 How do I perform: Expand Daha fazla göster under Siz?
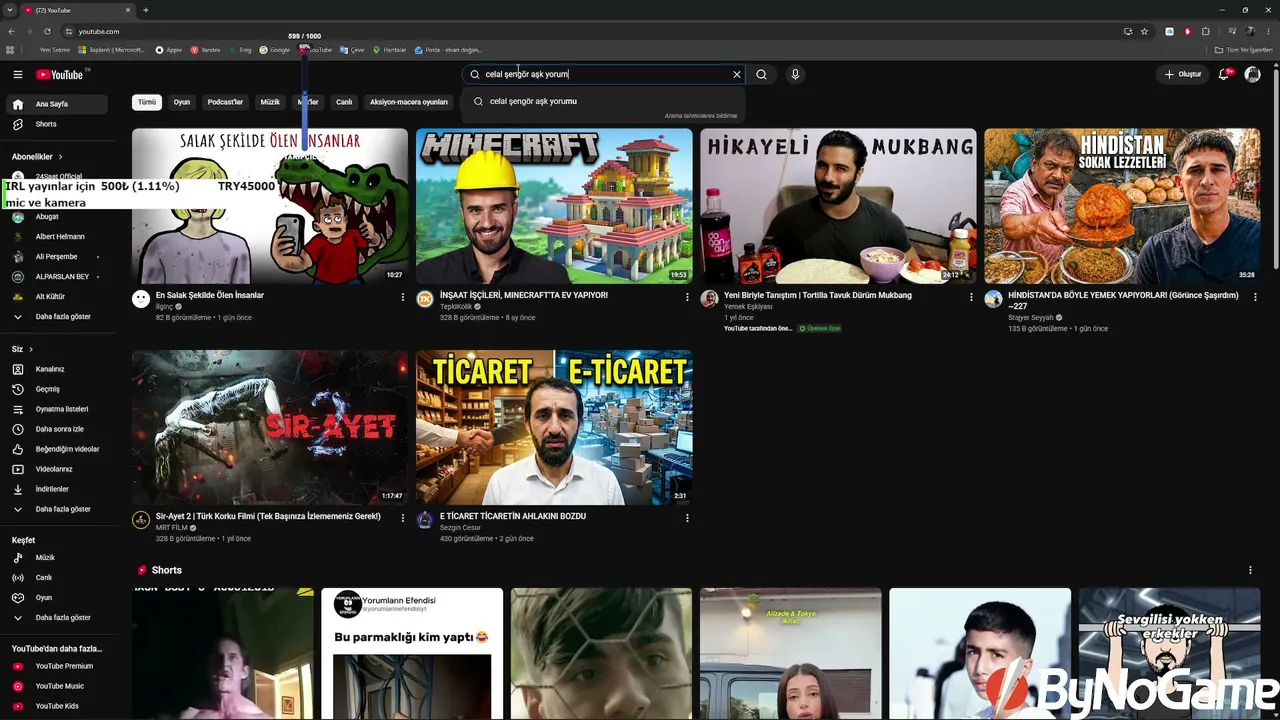(57, 509)
